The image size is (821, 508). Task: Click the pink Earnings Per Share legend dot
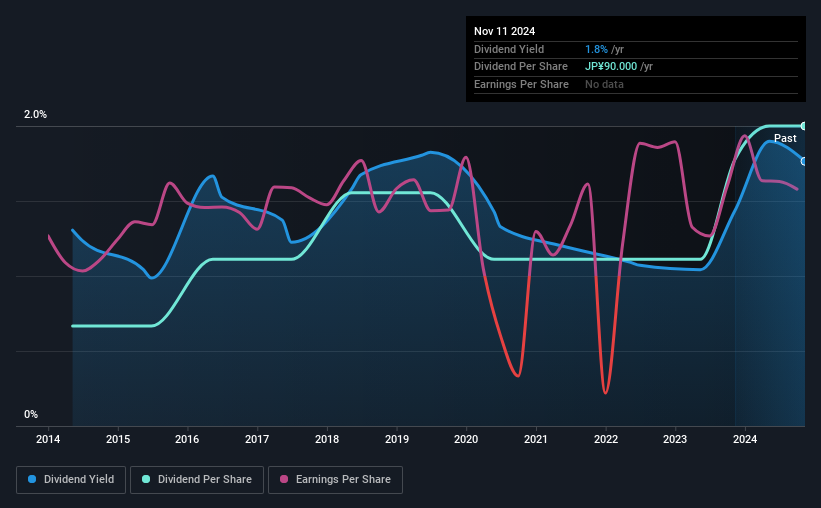coord(284,479)
